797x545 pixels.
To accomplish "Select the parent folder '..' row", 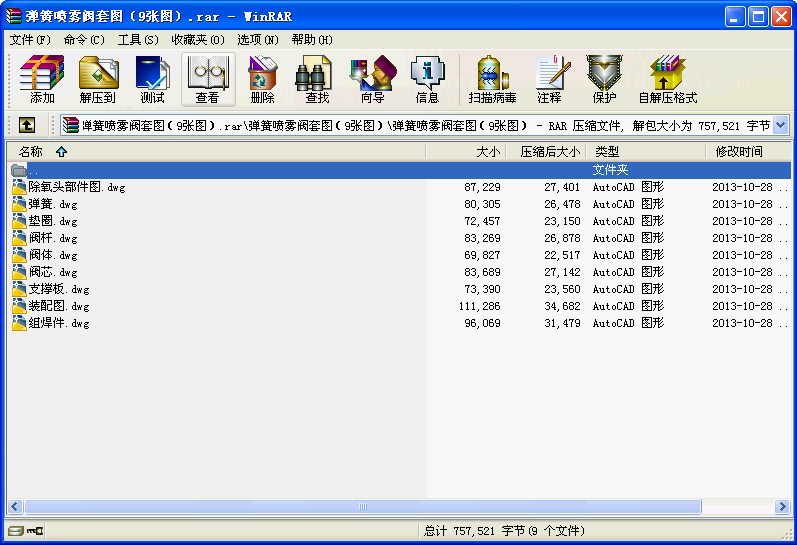I will pos(34,170).
